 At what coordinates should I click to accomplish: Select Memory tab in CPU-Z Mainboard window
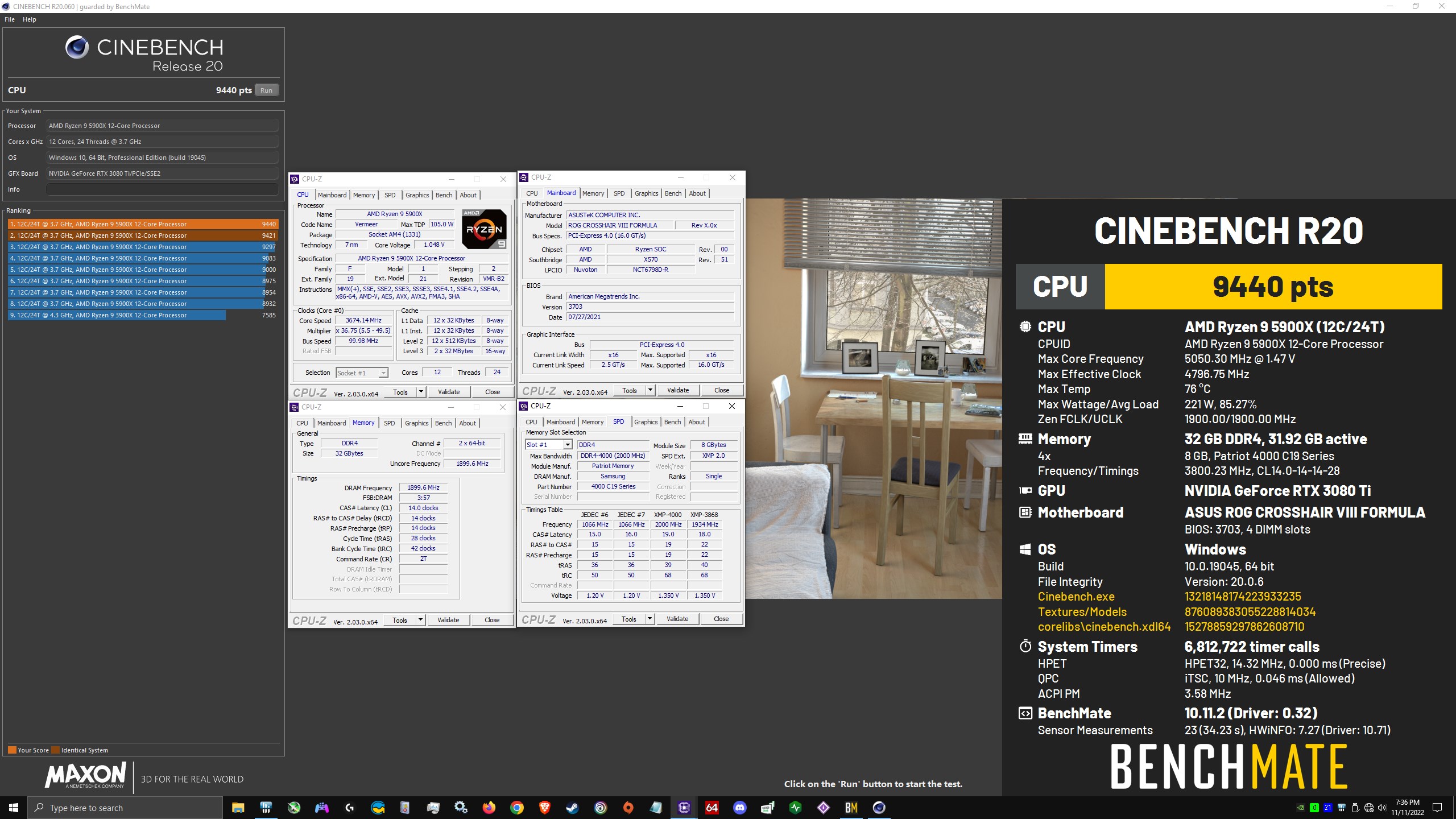click(593, 193)
